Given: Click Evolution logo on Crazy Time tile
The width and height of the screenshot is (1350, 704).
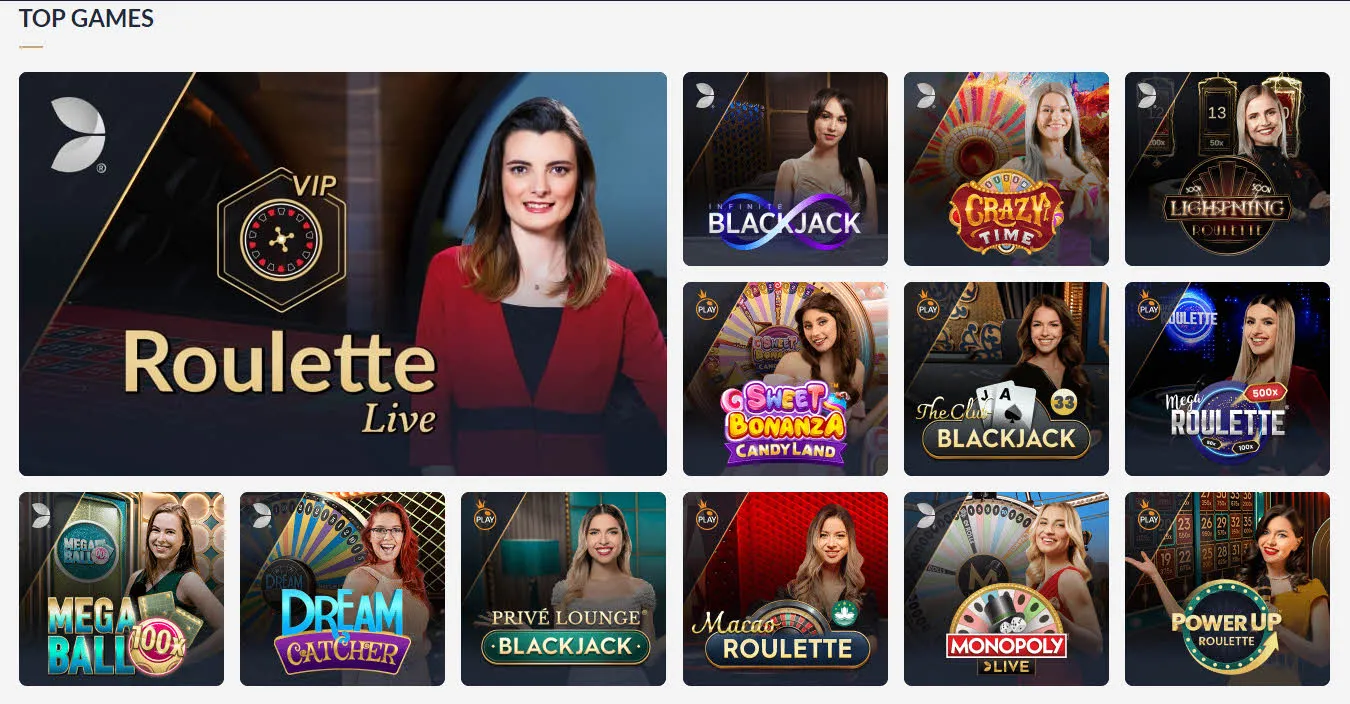Looking at the screenshot, I should click(x=926, y=95).
